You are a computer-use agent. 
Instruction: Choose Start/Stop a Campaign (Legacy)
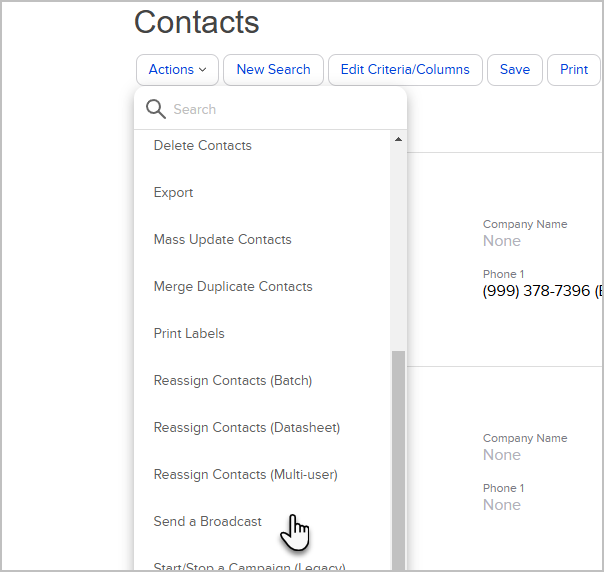tap(250, 566)
